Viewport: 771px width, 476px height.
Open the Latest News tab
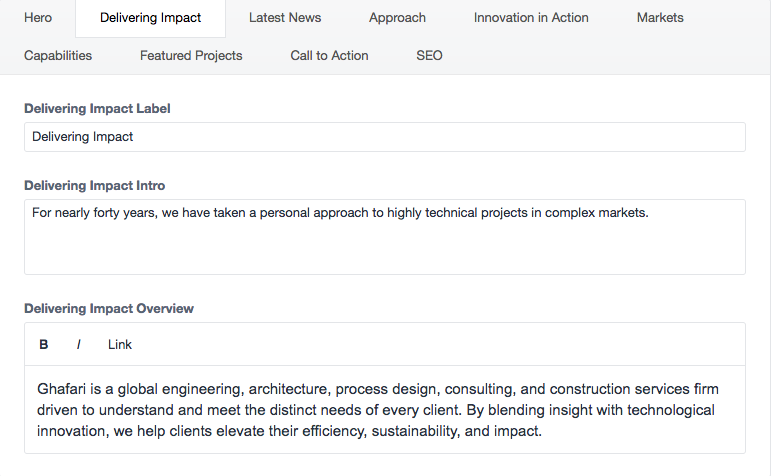pos(285,18)
